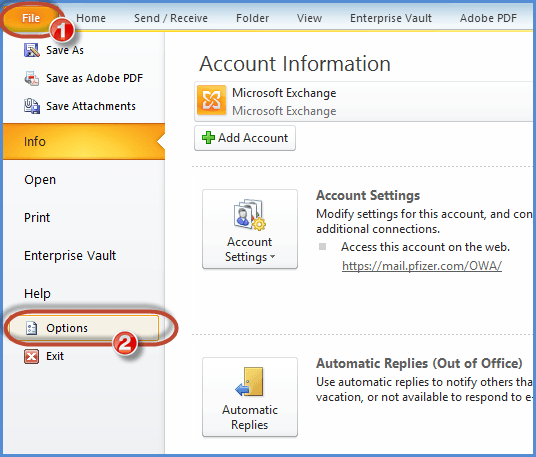Click the Save As label
Image resolution: width=536 pixels, height=457 pixels.
[65, 50]
